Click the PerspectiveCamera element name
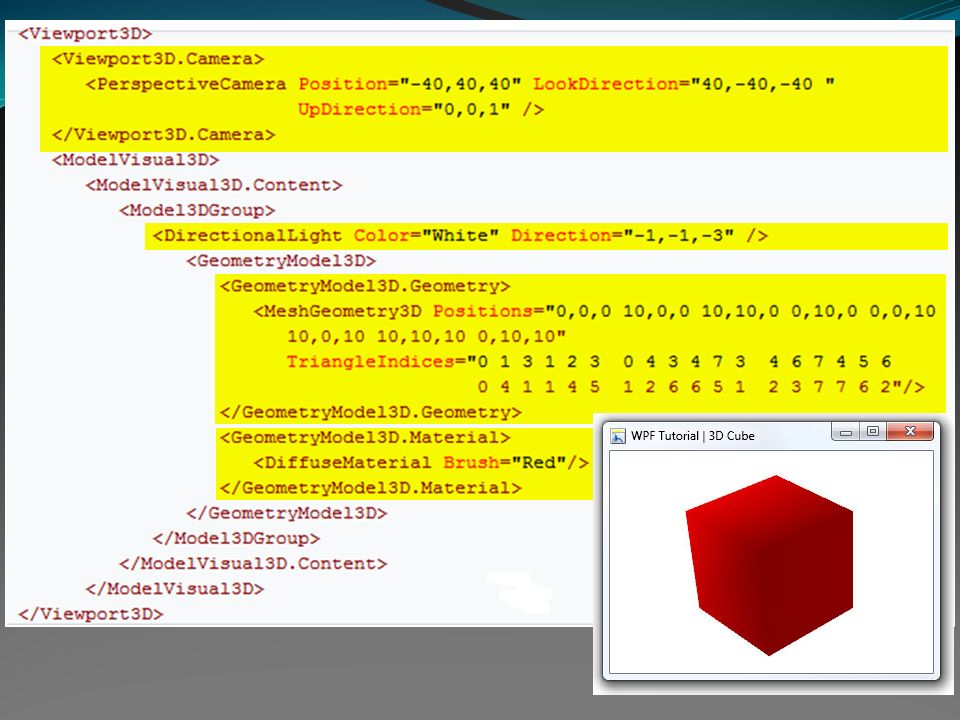The width and height of the screenshot is (960, 720). coord(192,84)
